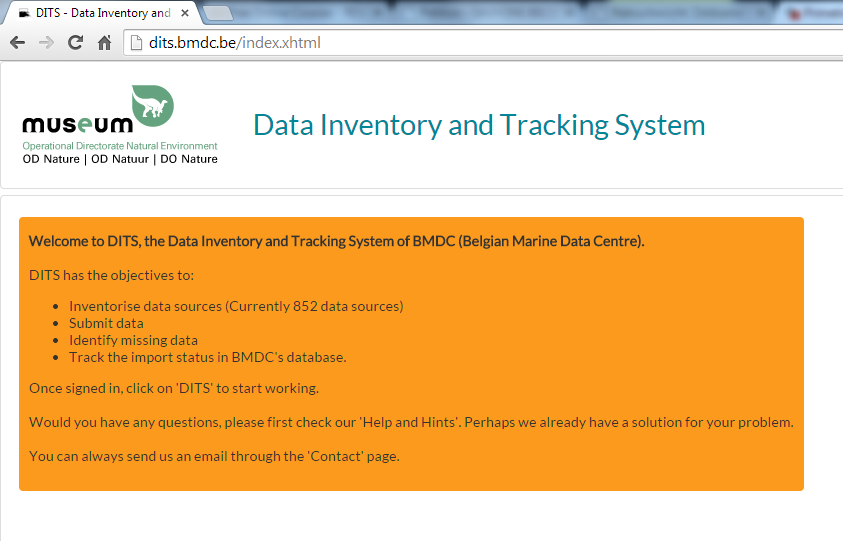Reload the current page
Screen dimensions: 843x541
75,43
